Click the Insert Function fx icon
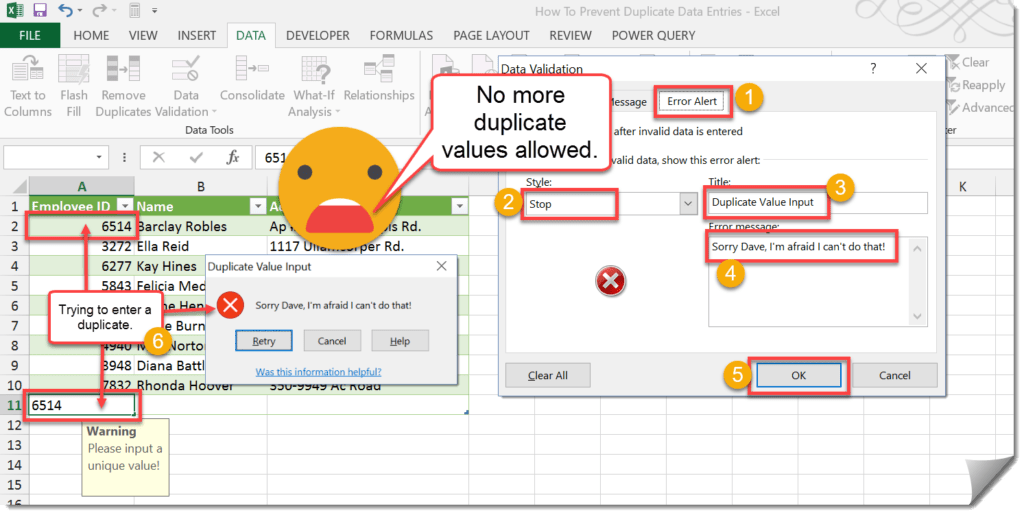The height and width of the screenshot is (515, 1024). coord(232,157)
